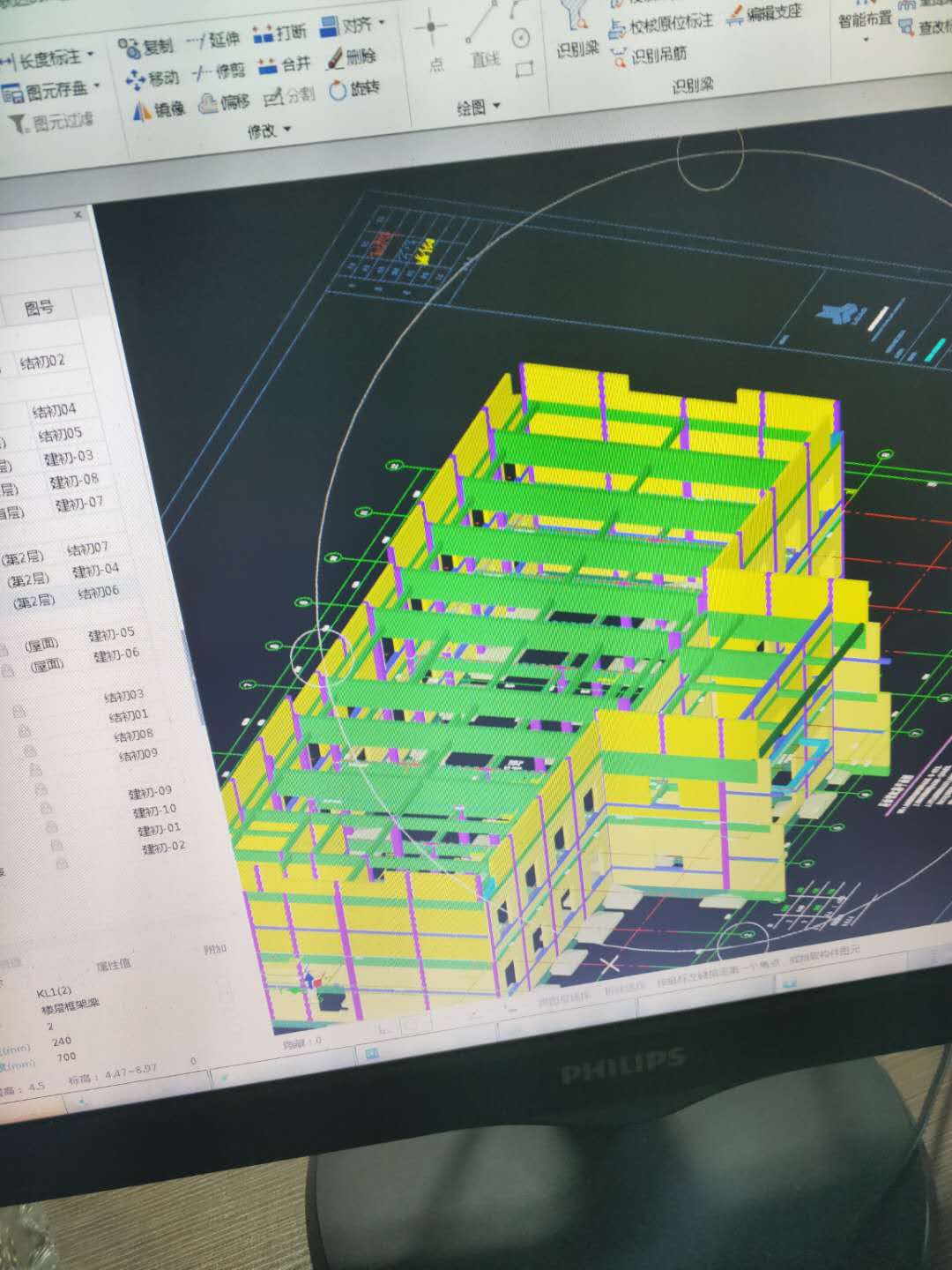The image size is (952, 1270).
Task: Click the 图号 column header
Action: coord(39,309)
